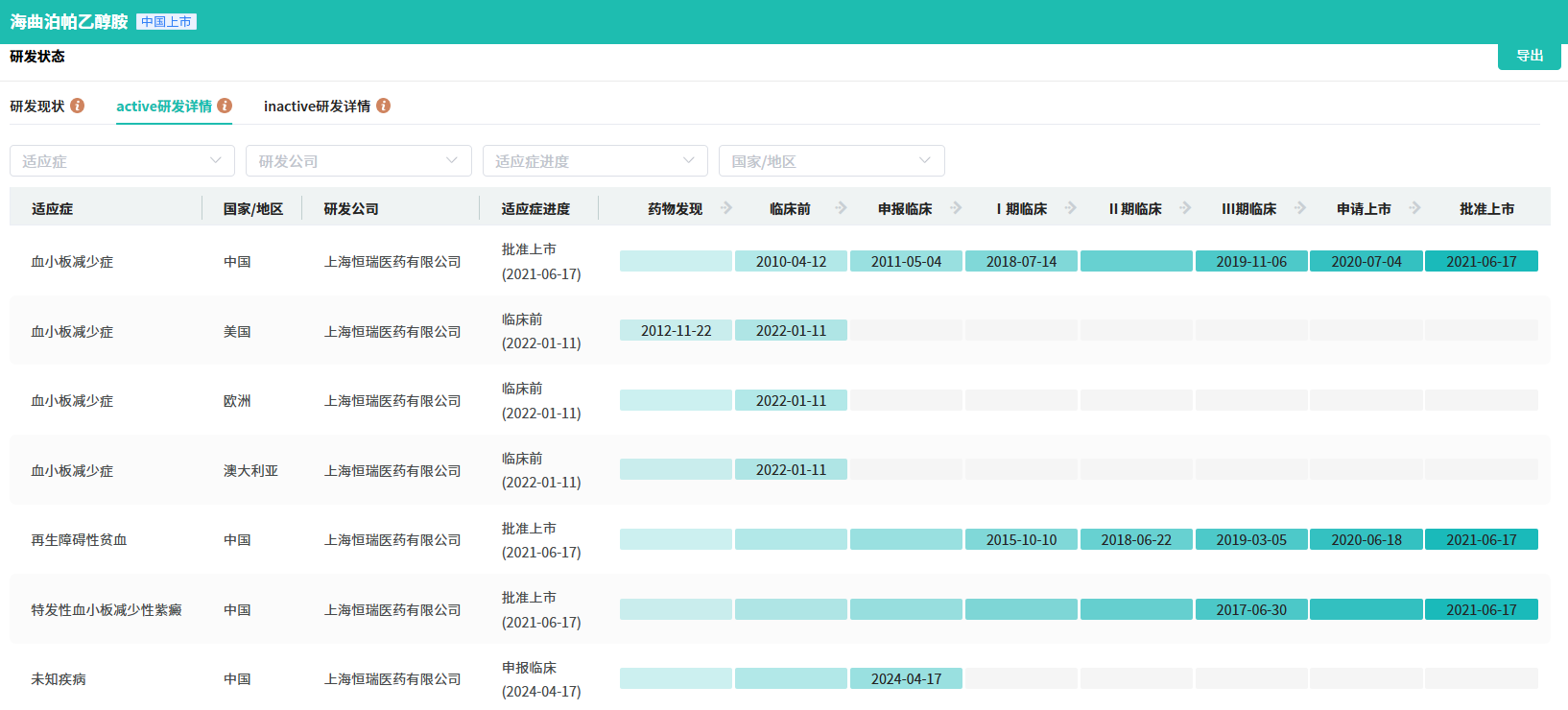The height and width of the screenshot is (710, 1568).
Task: Switch to the inactive研发详情 tab
Action: click(317, 106)
